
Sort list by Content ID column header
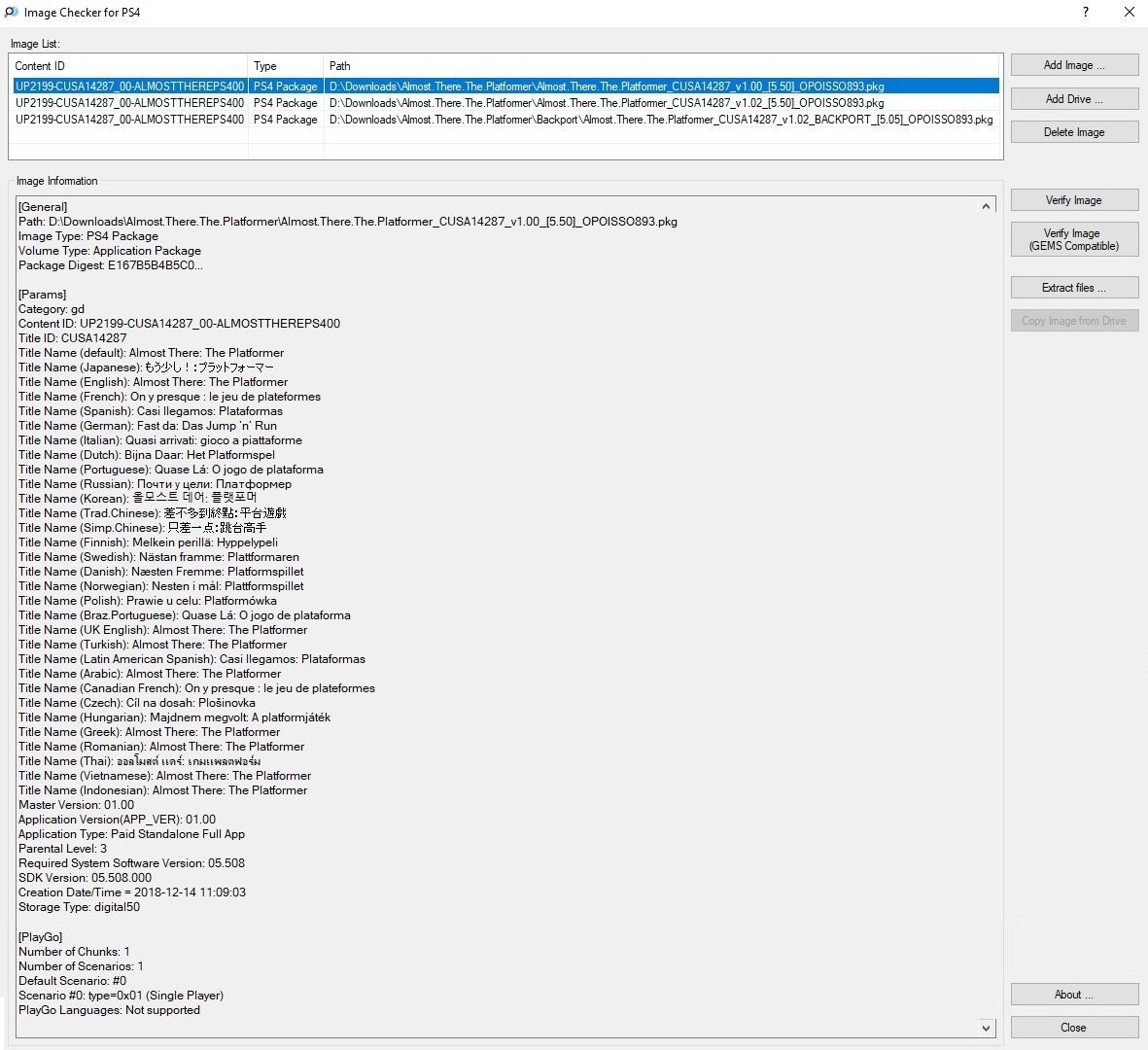(x=128, y=66)
